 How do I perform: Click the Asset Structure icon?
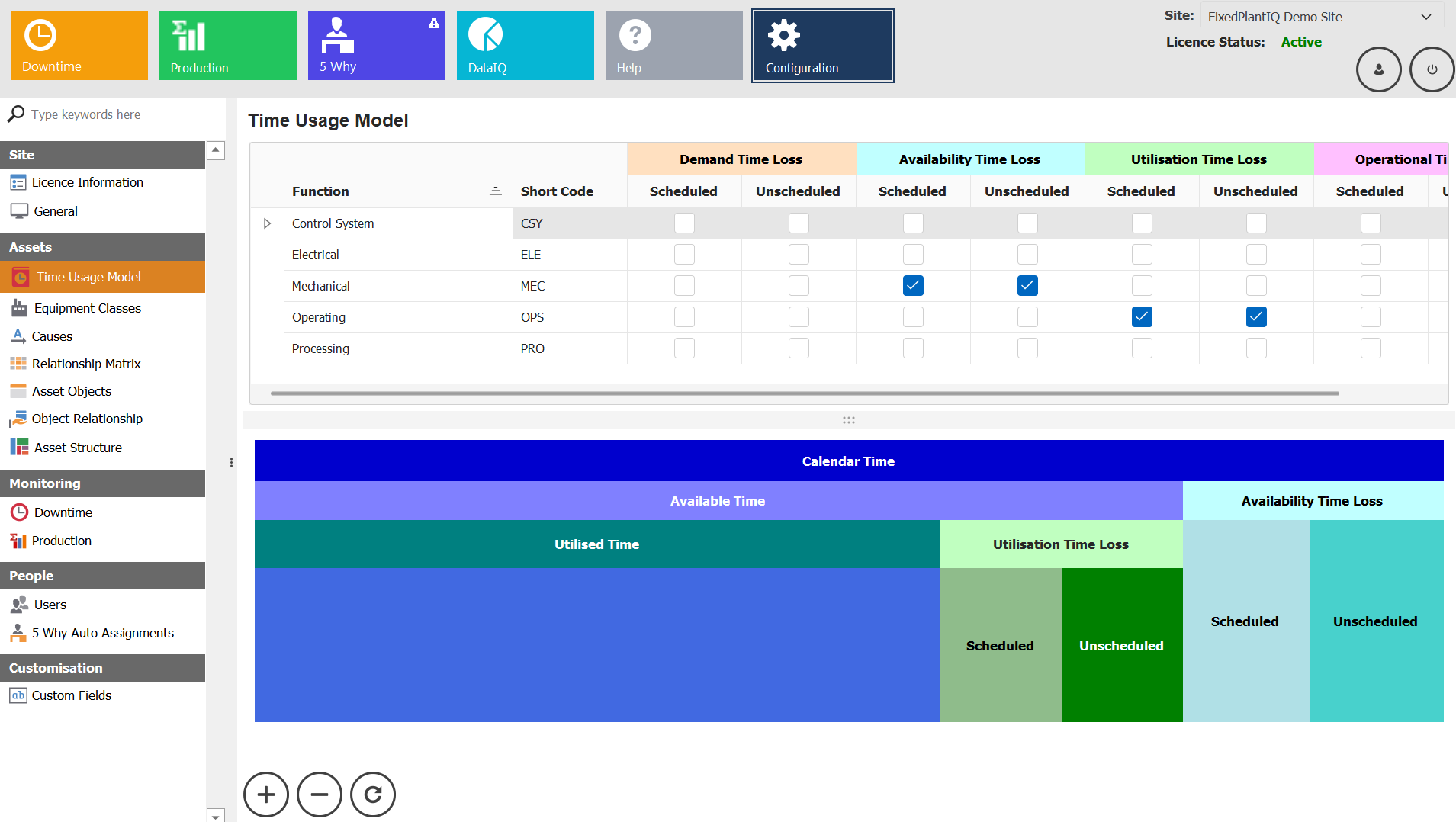[x=19, y=448]
